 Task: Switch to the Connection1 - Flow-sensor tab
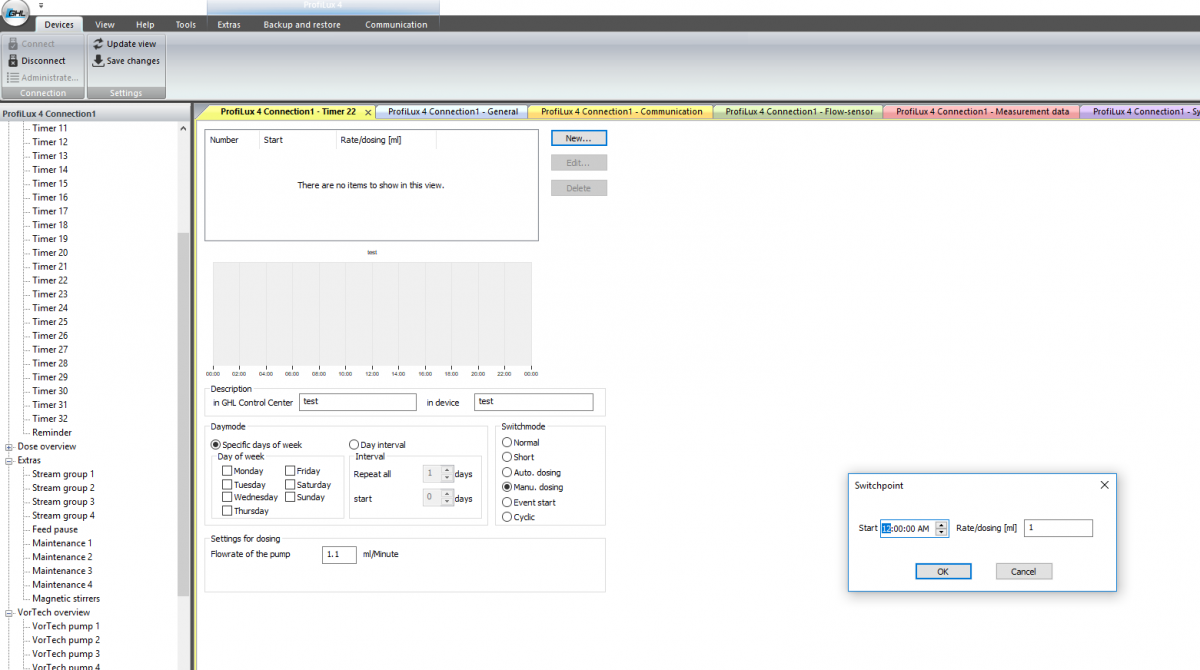point(798,112)
